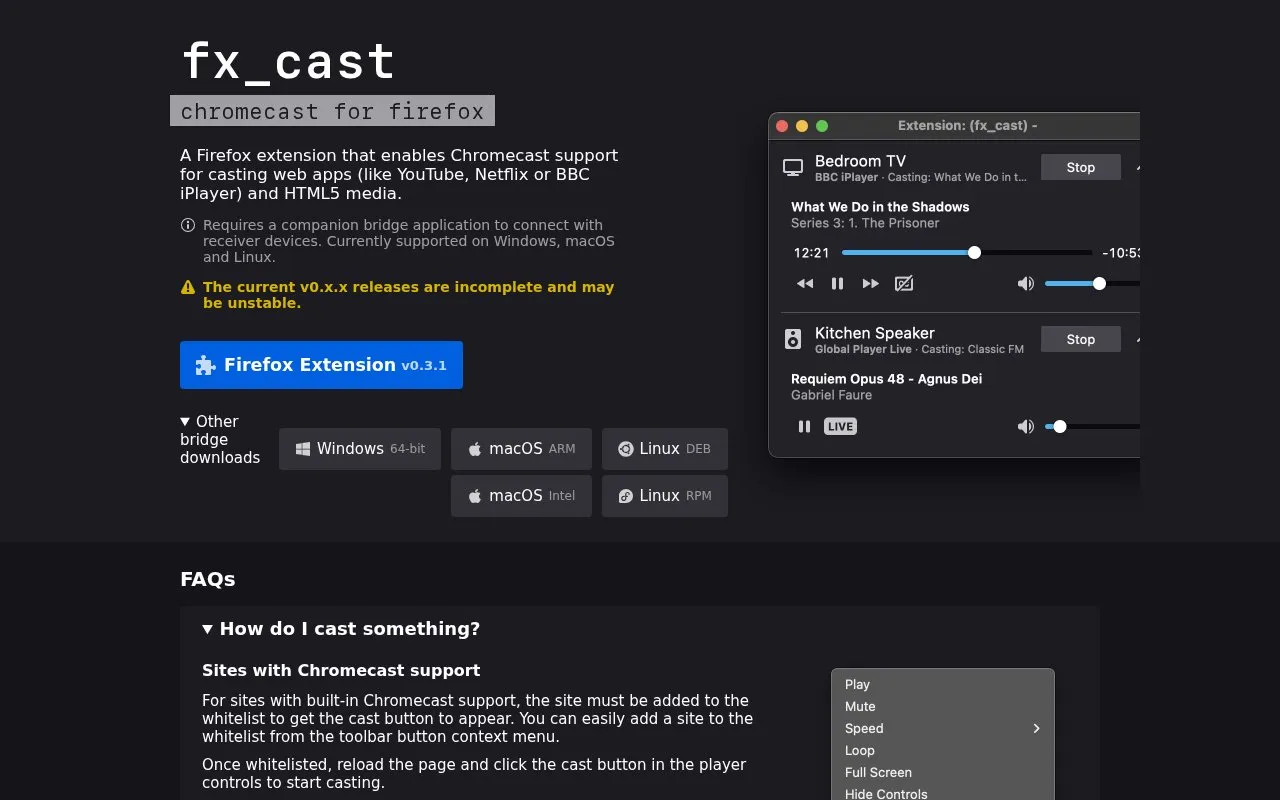Stop casting to Kitchen Speaker
Viewport: 1280px width, 800px height.
pyautogui.click(x=1081, y=339)
